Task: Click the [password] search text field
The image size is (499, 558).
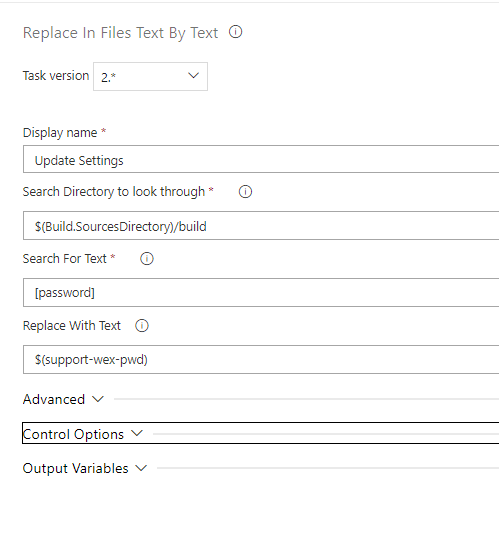Action: [261, 293]
